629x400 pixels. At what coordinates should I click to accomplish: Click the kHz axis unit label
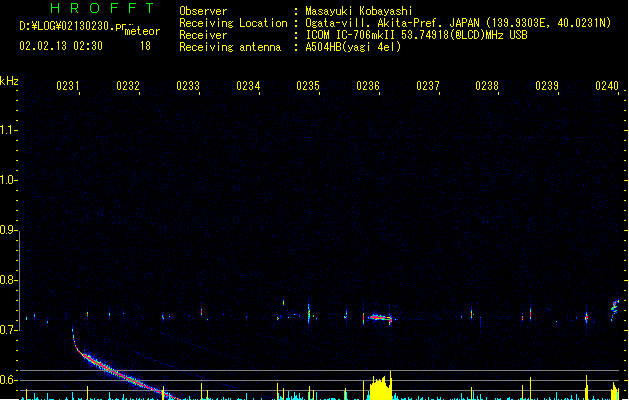[9, 81]
